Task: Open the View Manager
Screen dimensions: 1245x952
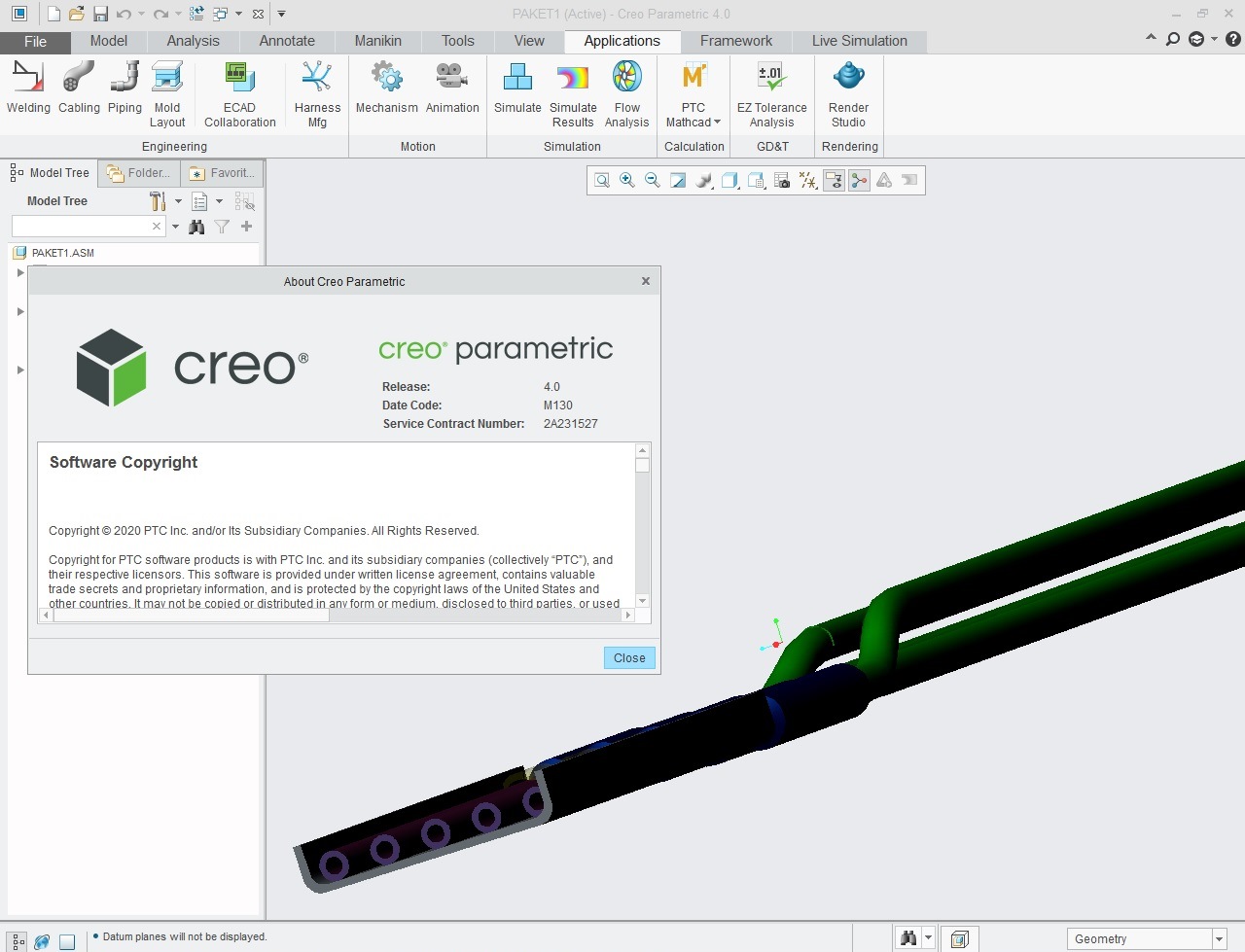Action: coord(756,180)
